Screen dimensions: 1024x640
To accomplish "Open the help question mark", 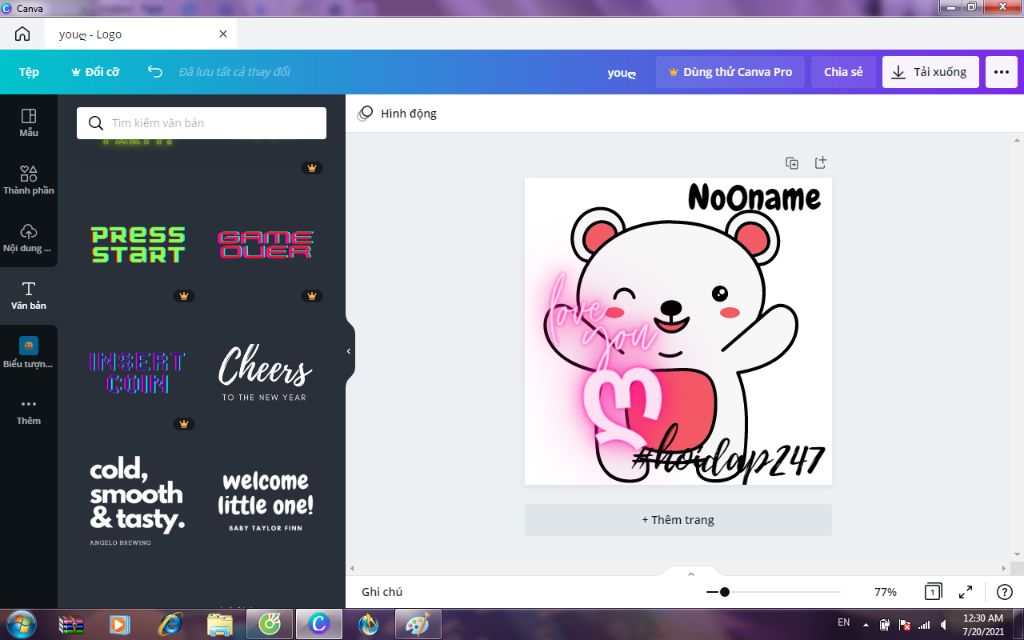I will click(x=1004, y=592).
